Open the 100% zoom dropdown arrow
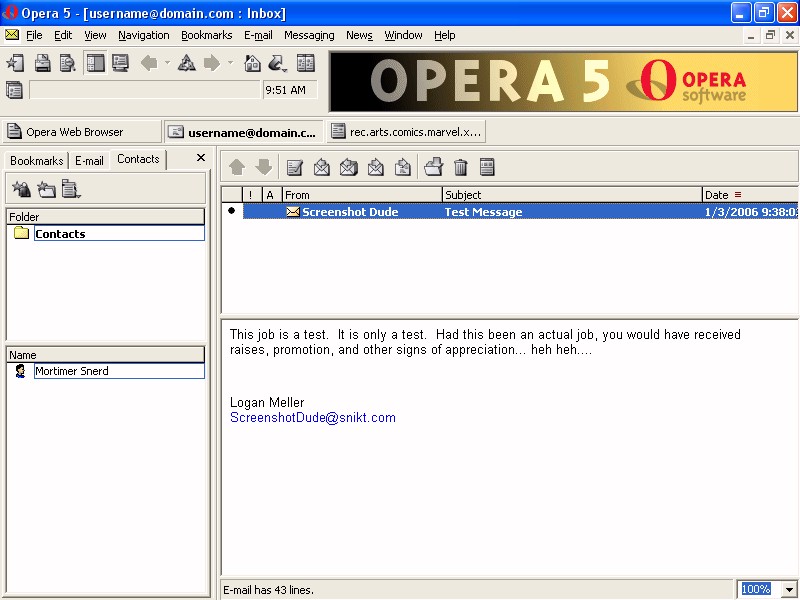 [789, 590]
